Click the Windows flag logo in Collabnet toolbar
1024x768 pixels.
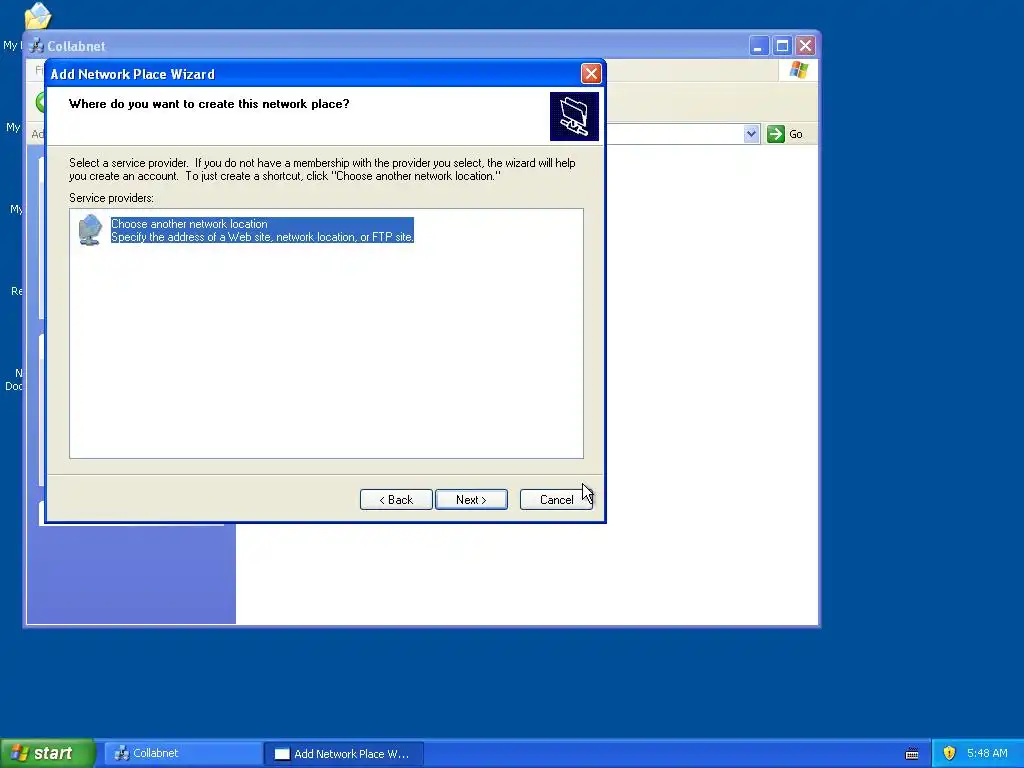point(798,70)
